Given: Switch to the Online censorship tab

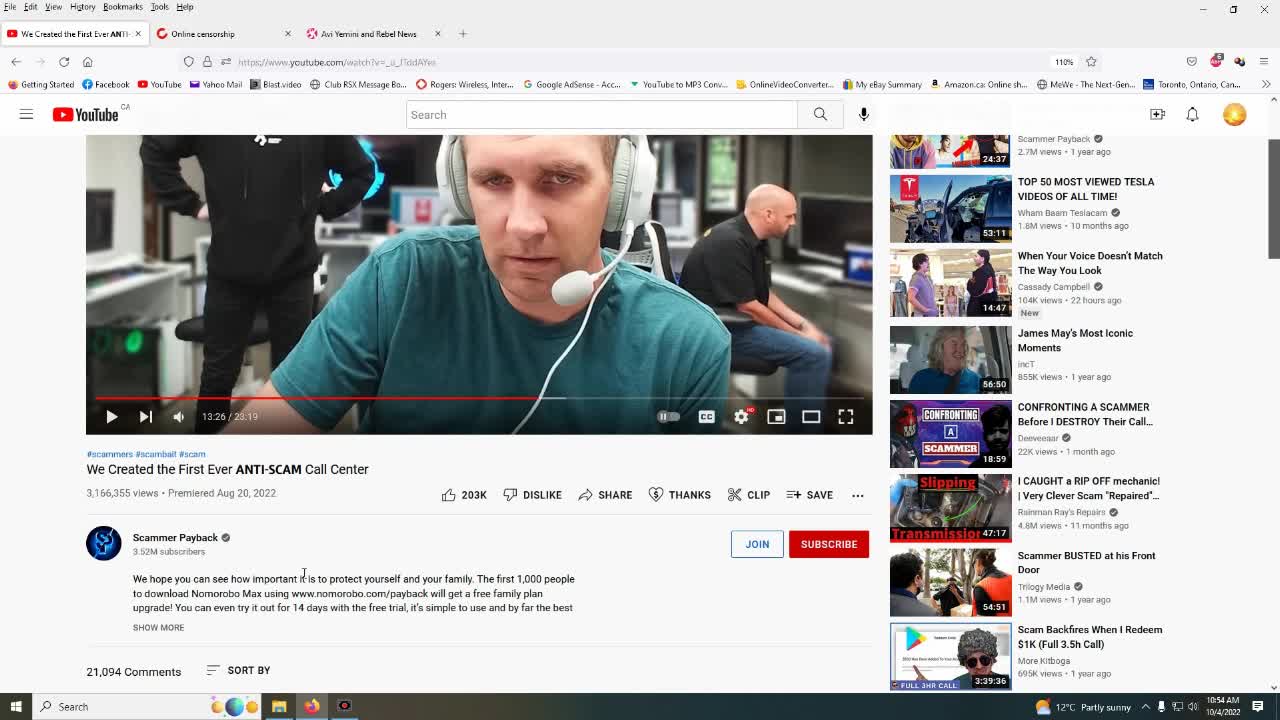Looking at the screenshot, I should tap(225, 34).
